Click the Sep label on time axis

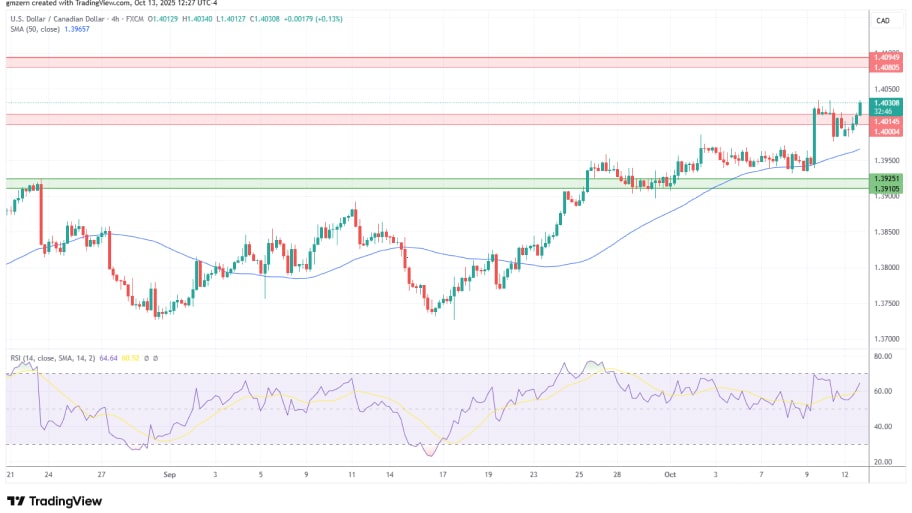point(167,477)
